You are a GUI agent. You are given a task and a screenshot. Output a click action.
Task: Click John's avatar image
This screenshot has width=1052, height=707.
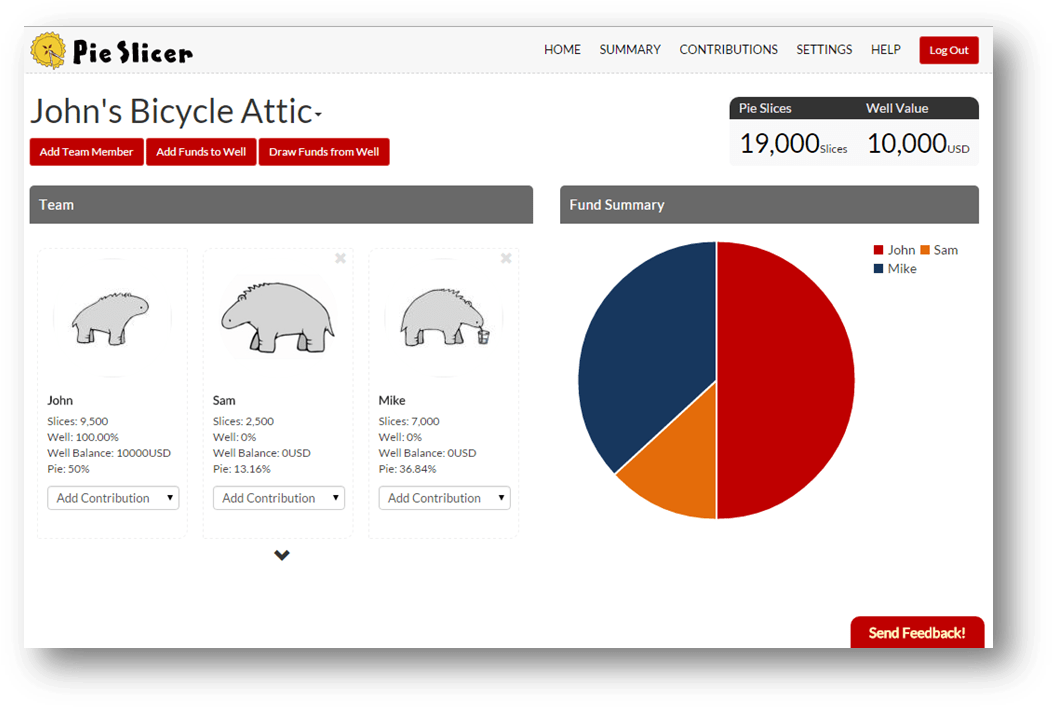pos(111,319)
